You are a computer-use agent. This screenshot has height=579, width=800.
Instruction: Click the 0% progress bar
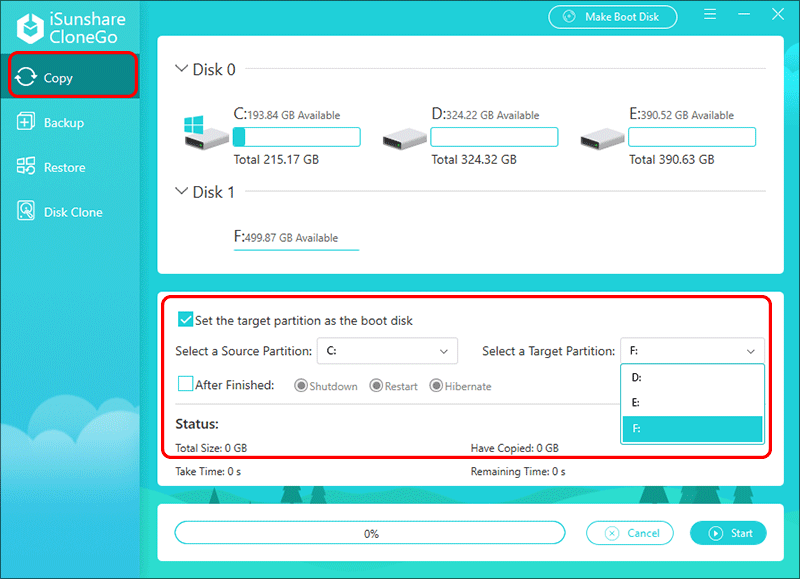(x=370, y=532)
